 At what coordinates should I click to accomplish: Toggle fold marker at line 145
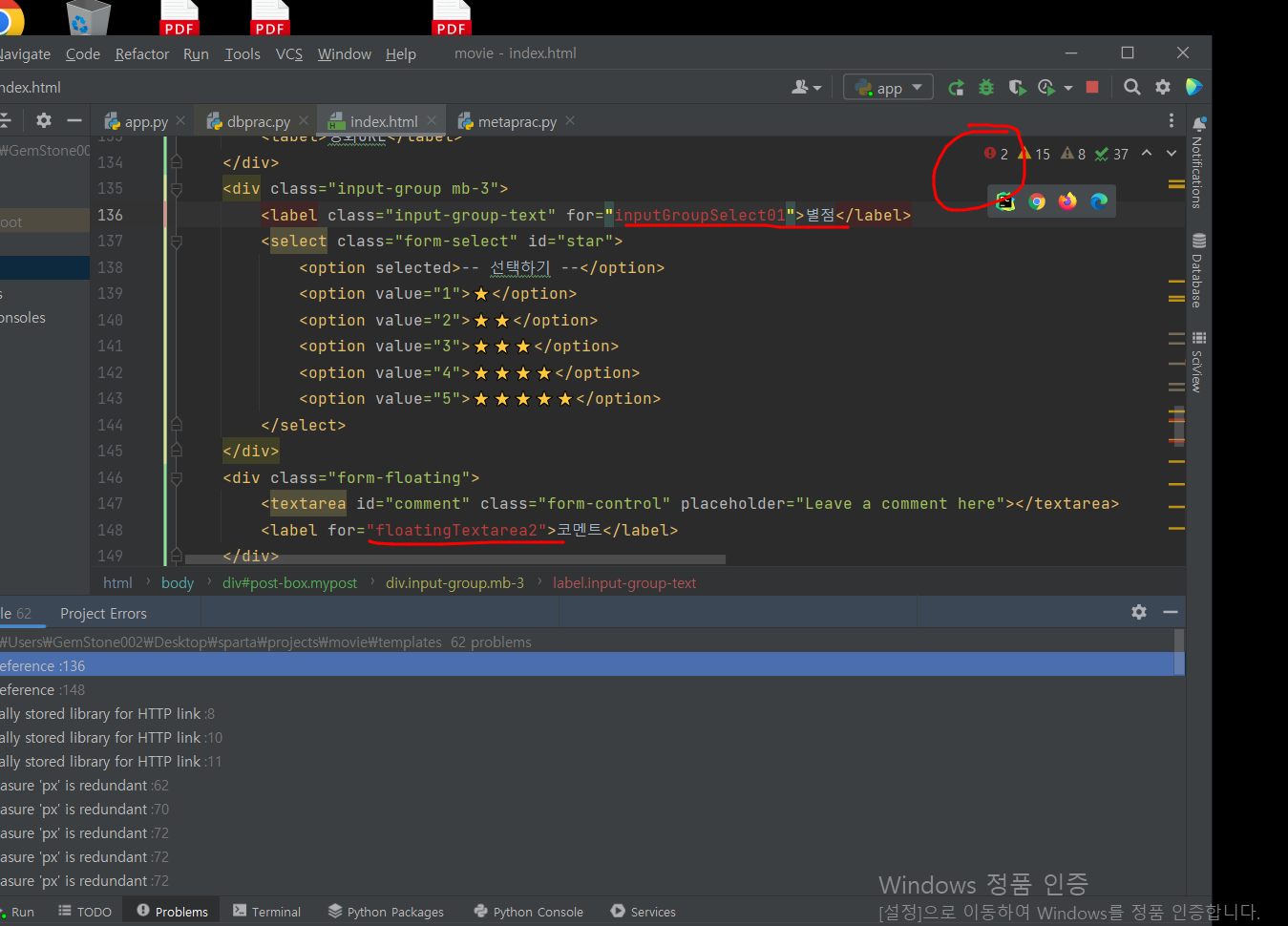pos(177,451)
